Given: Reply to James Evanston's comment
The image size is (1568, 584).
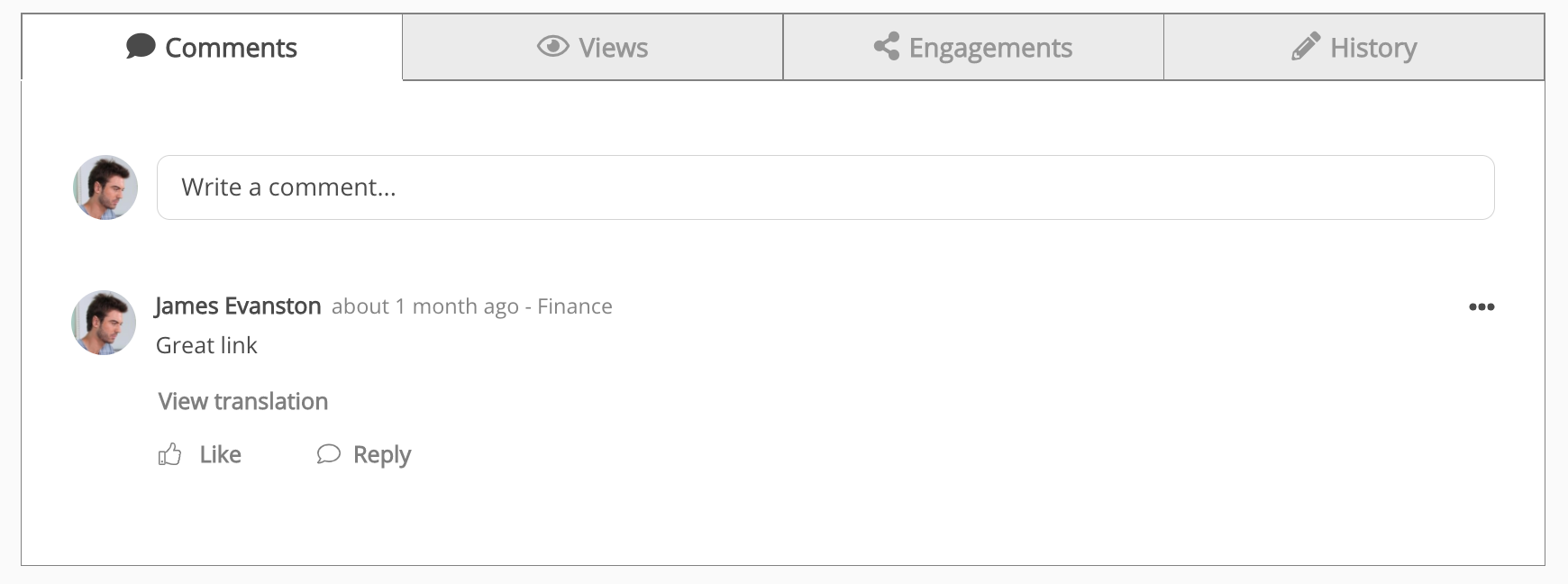Looking at the screenshot, I should [382, 455].
